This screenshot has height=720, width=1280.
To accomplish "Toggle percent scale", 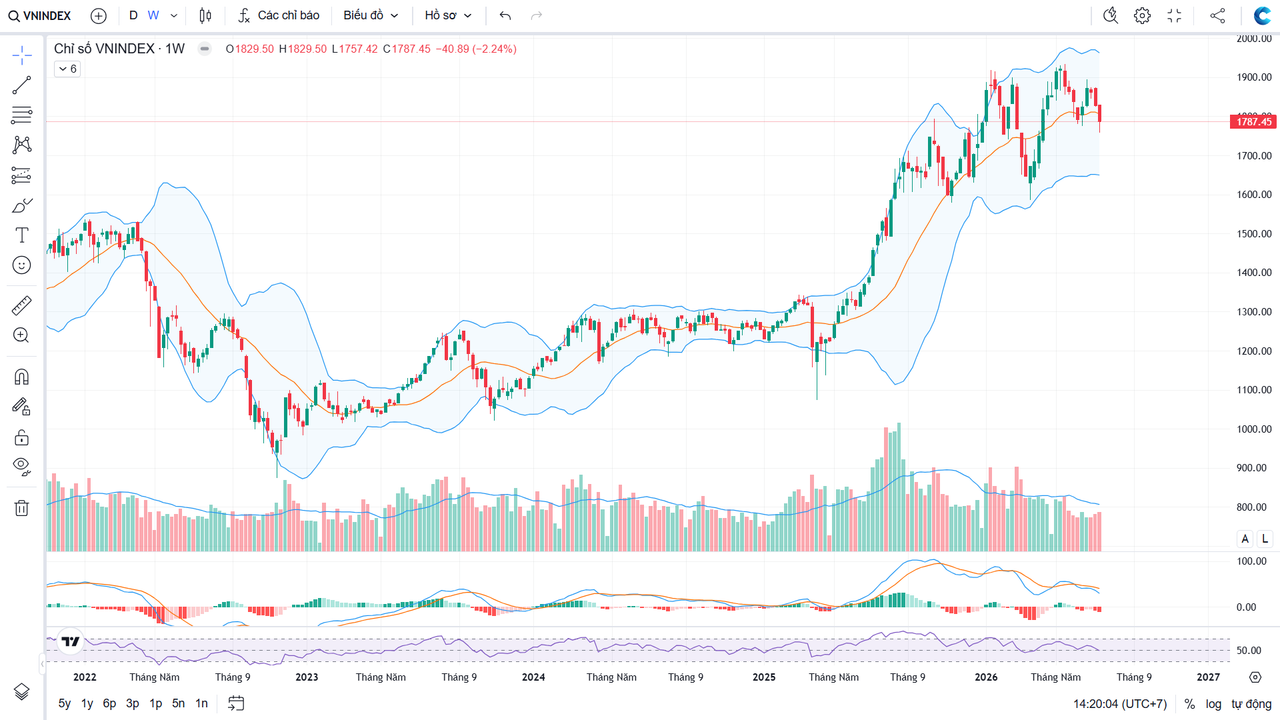I will 1189,704.
